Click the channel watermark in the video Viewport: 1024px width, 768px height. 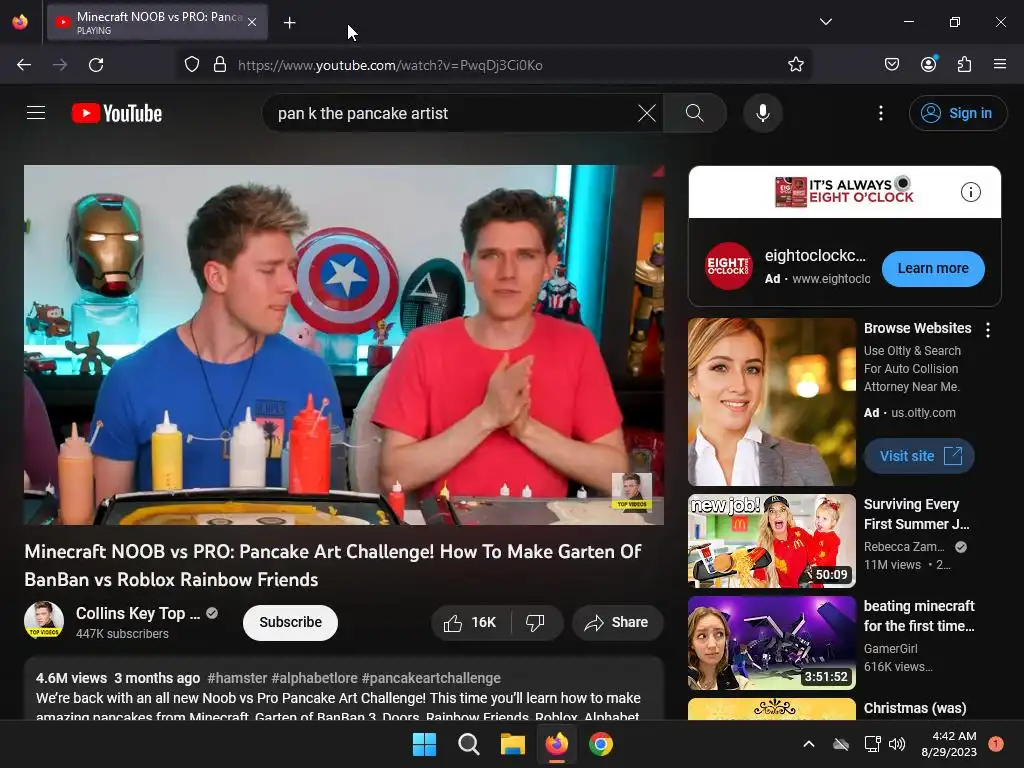point(632,491)
